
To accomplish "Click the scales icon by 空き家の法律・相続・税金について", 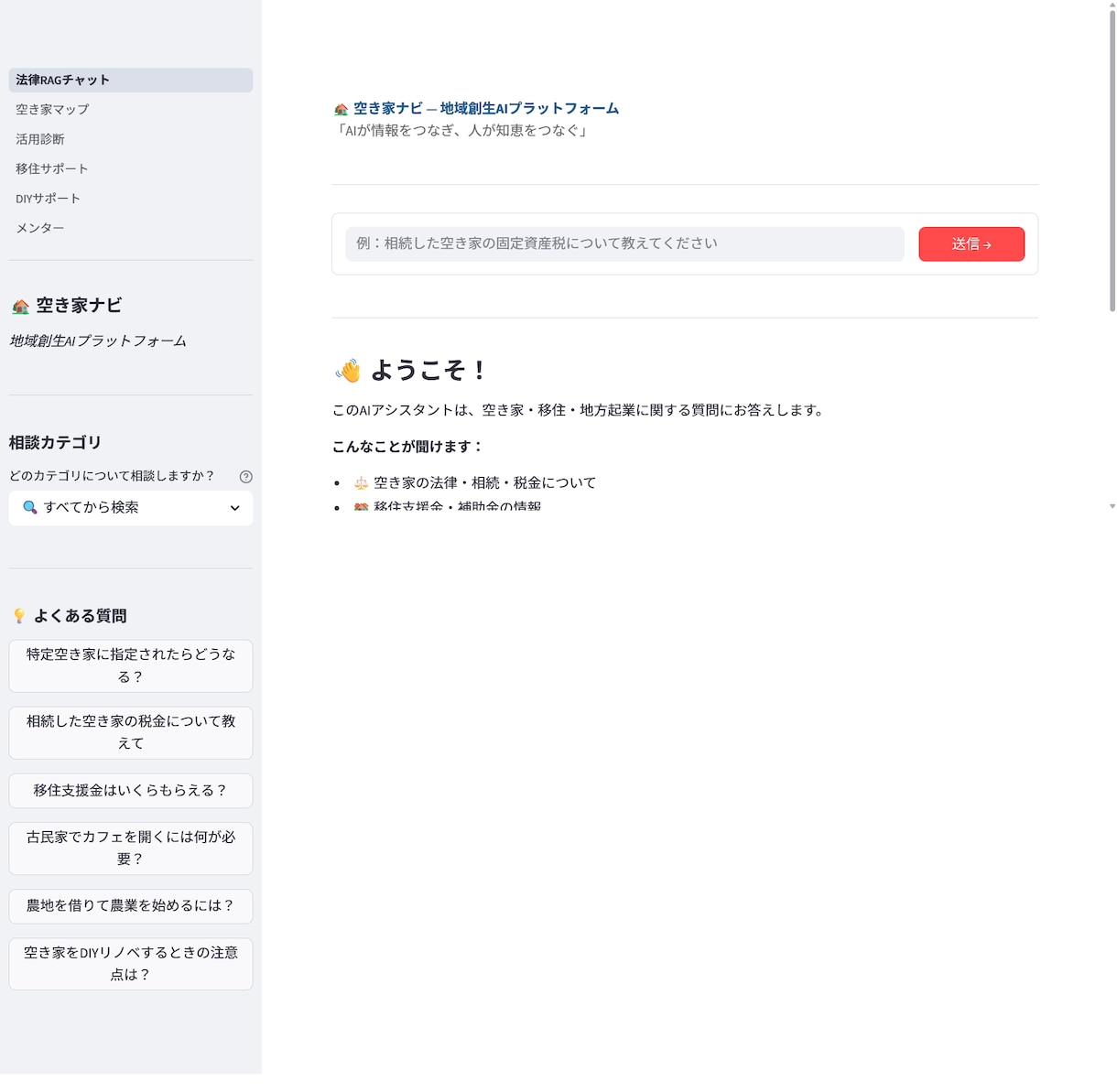I will coord(361,483).
